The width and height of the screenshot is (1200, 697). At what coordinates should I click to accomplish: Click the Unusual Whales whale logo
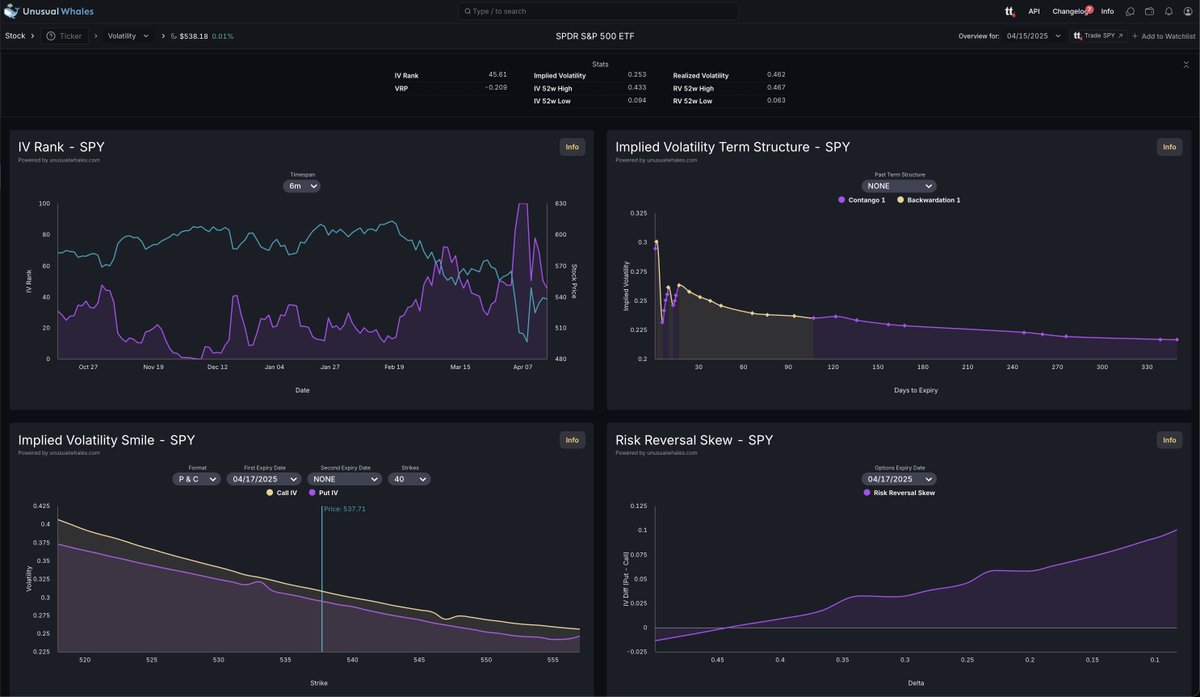12,11
